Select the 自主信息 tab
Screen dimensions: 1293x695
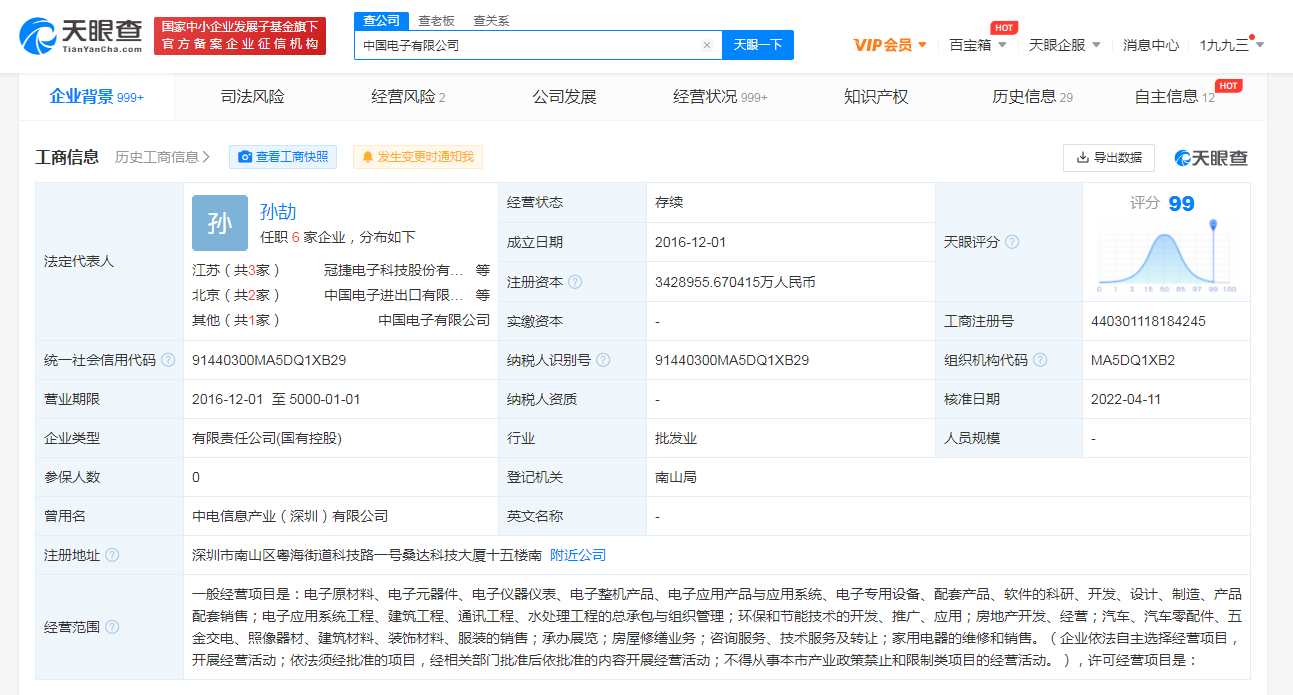click(1175, 97)
